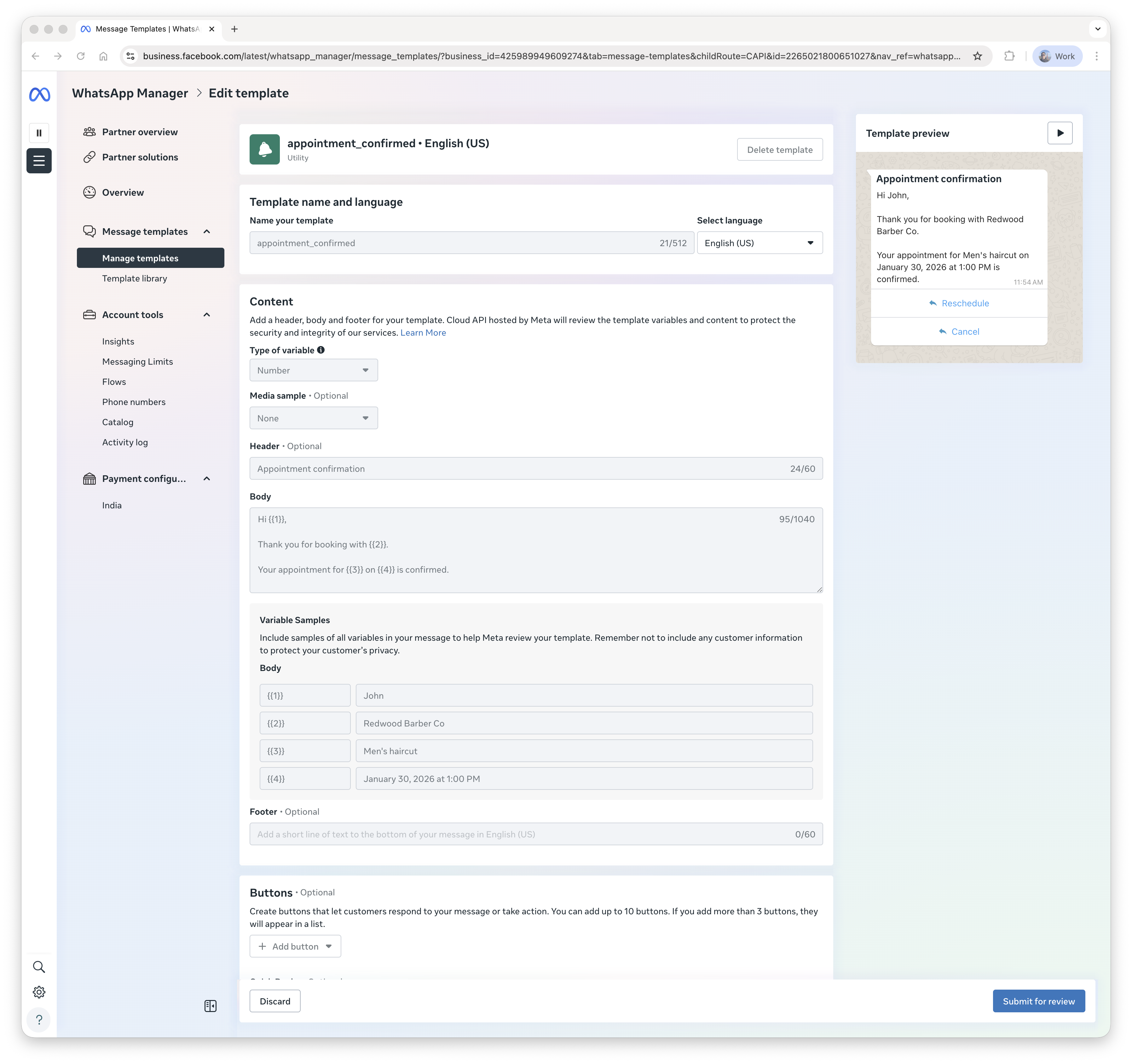This screenshot has width=1132, height=1064.
Task: Play the template preview
Action: point(1060,133)
